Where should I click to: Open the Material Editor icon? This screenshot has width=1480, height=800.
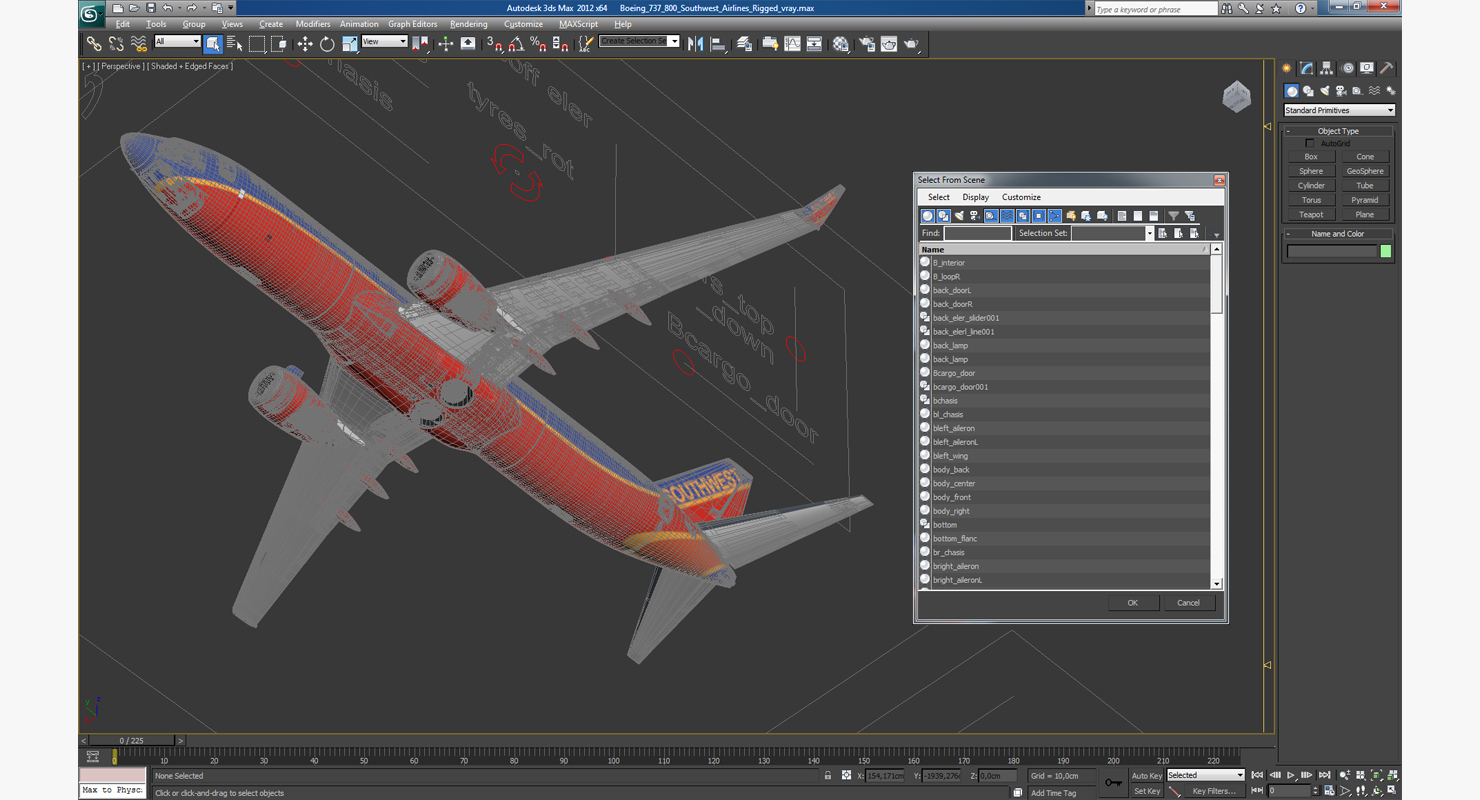click(x=840, y=43)
